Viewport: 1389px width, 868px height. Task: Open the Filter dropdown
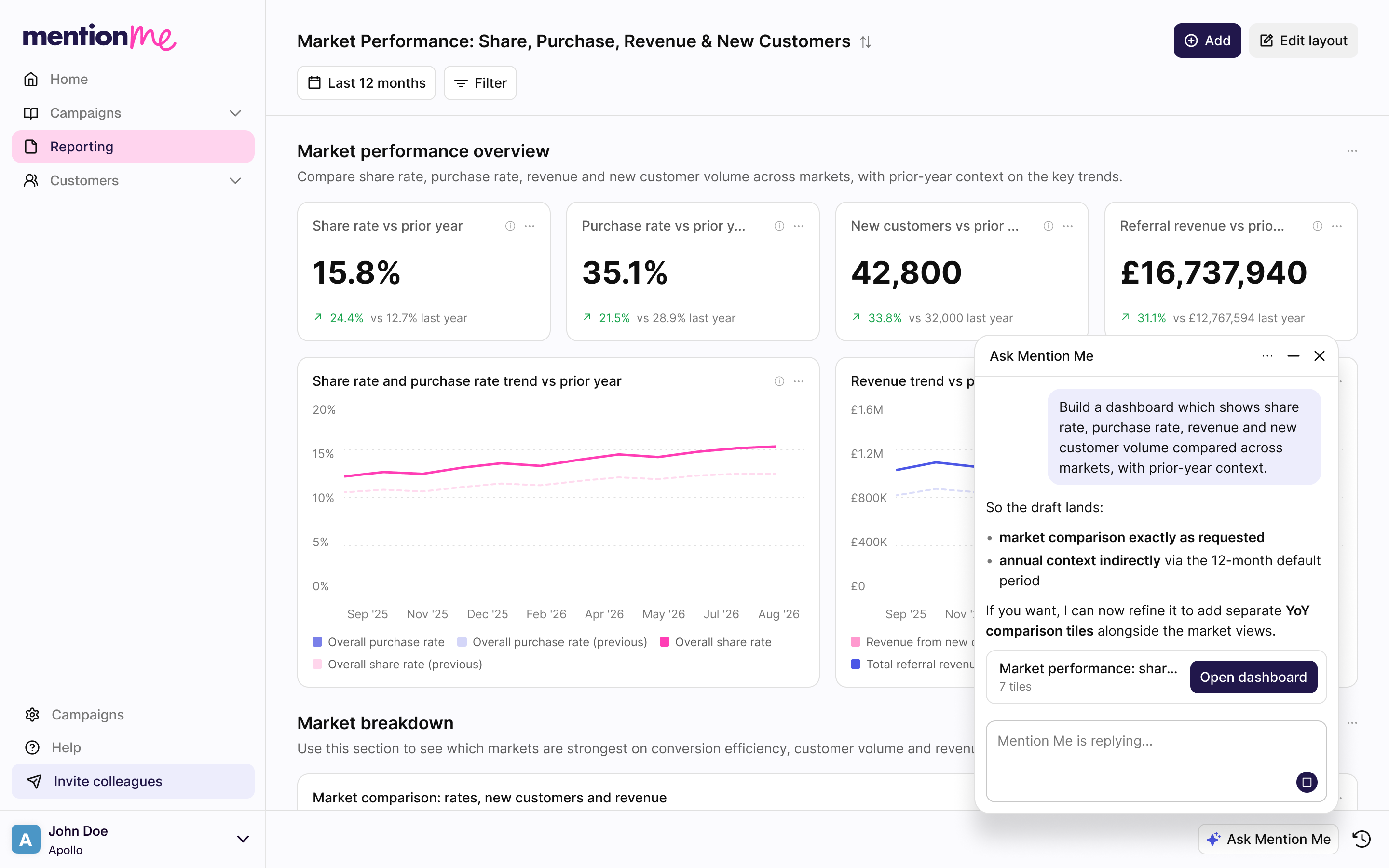pyautogui.click(x=480, y=82)
